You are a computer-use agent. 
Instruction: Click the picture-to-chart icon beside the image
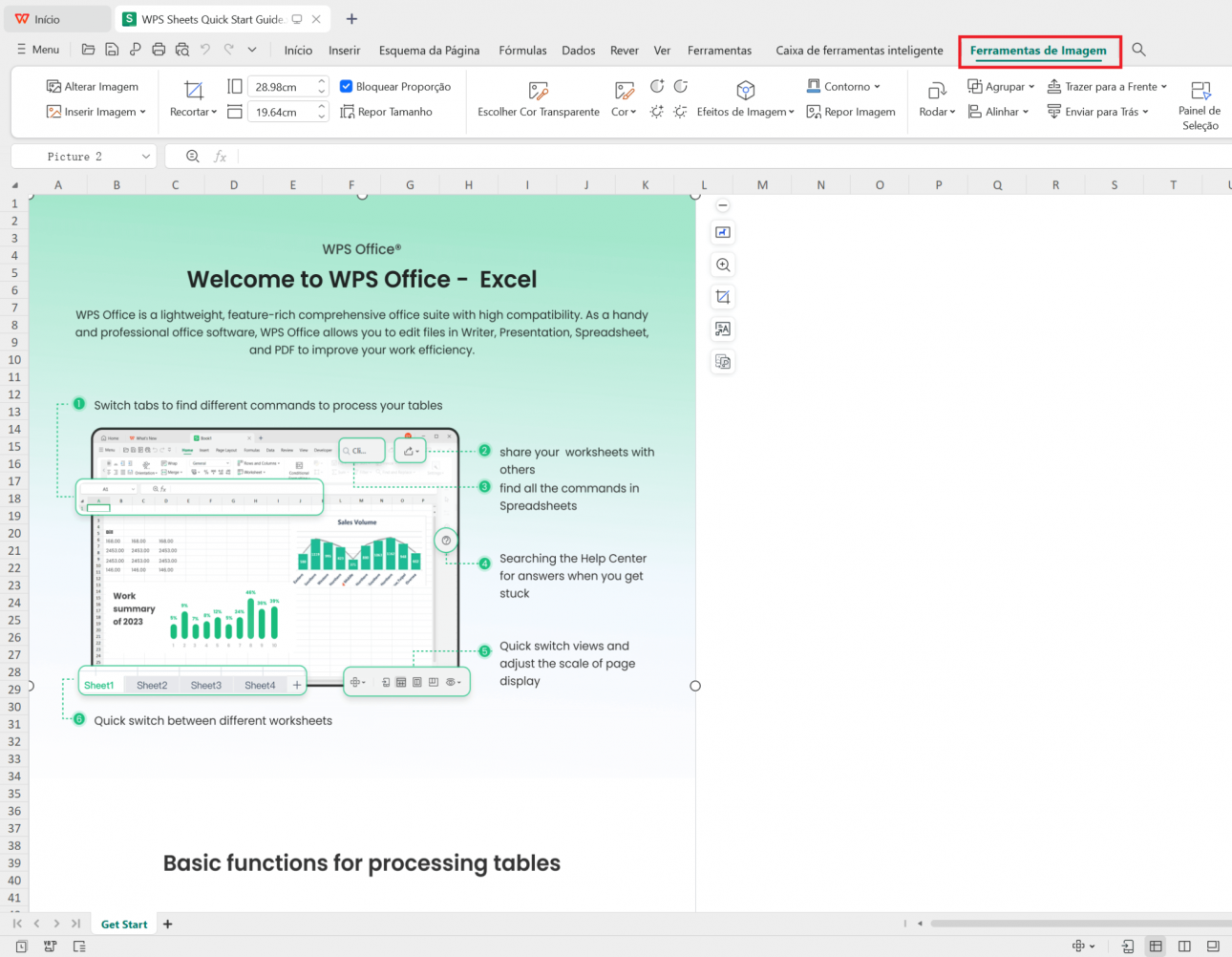pos(723,232)
